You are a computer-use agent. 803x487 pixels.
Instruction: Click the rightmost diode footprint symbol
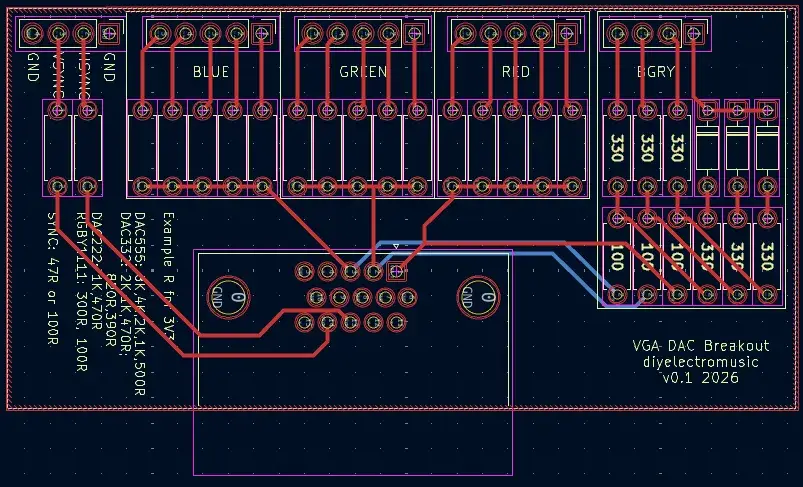coord(767,149)
